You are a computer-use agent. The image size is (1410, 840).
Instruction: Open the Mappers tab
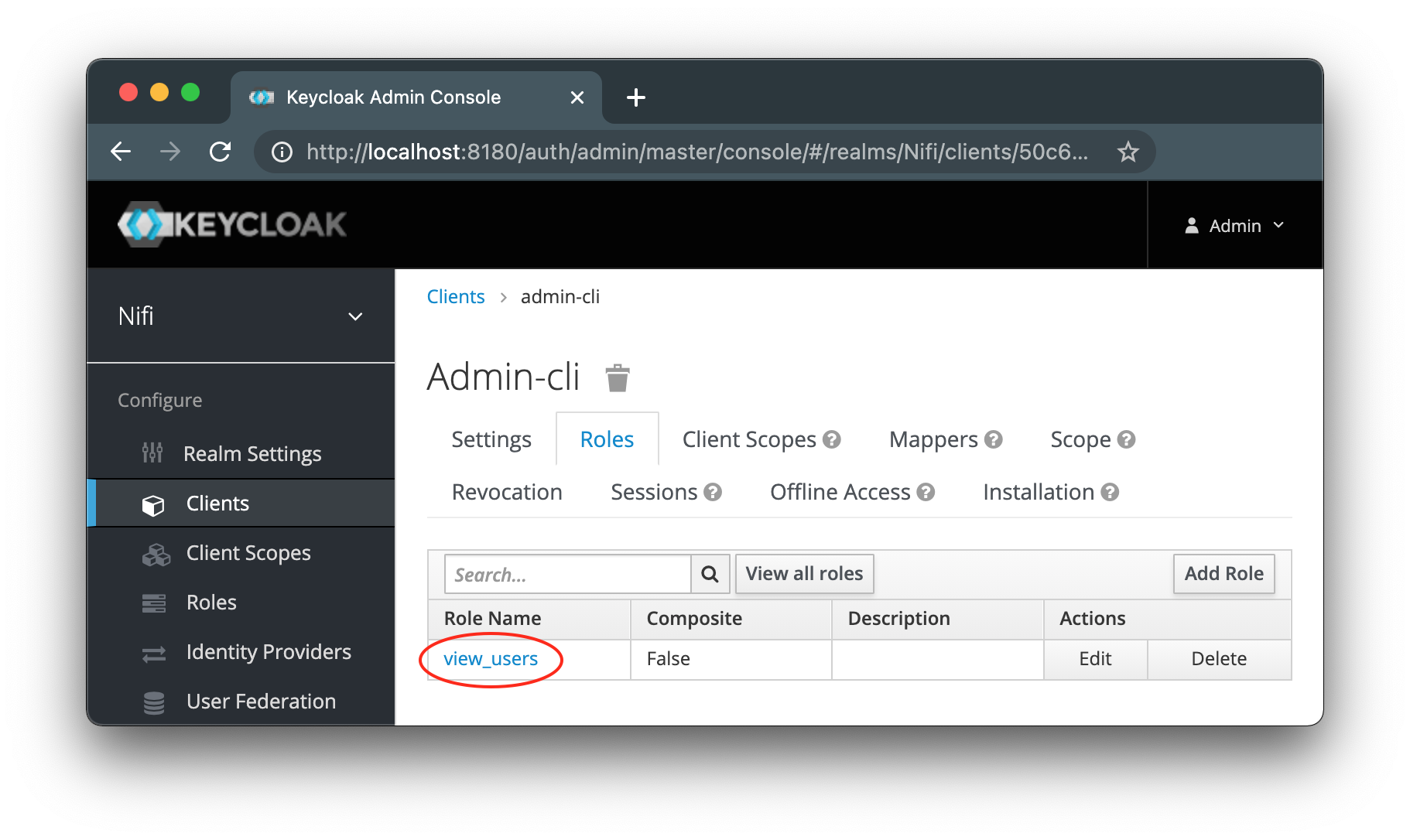tap(933, 439)
